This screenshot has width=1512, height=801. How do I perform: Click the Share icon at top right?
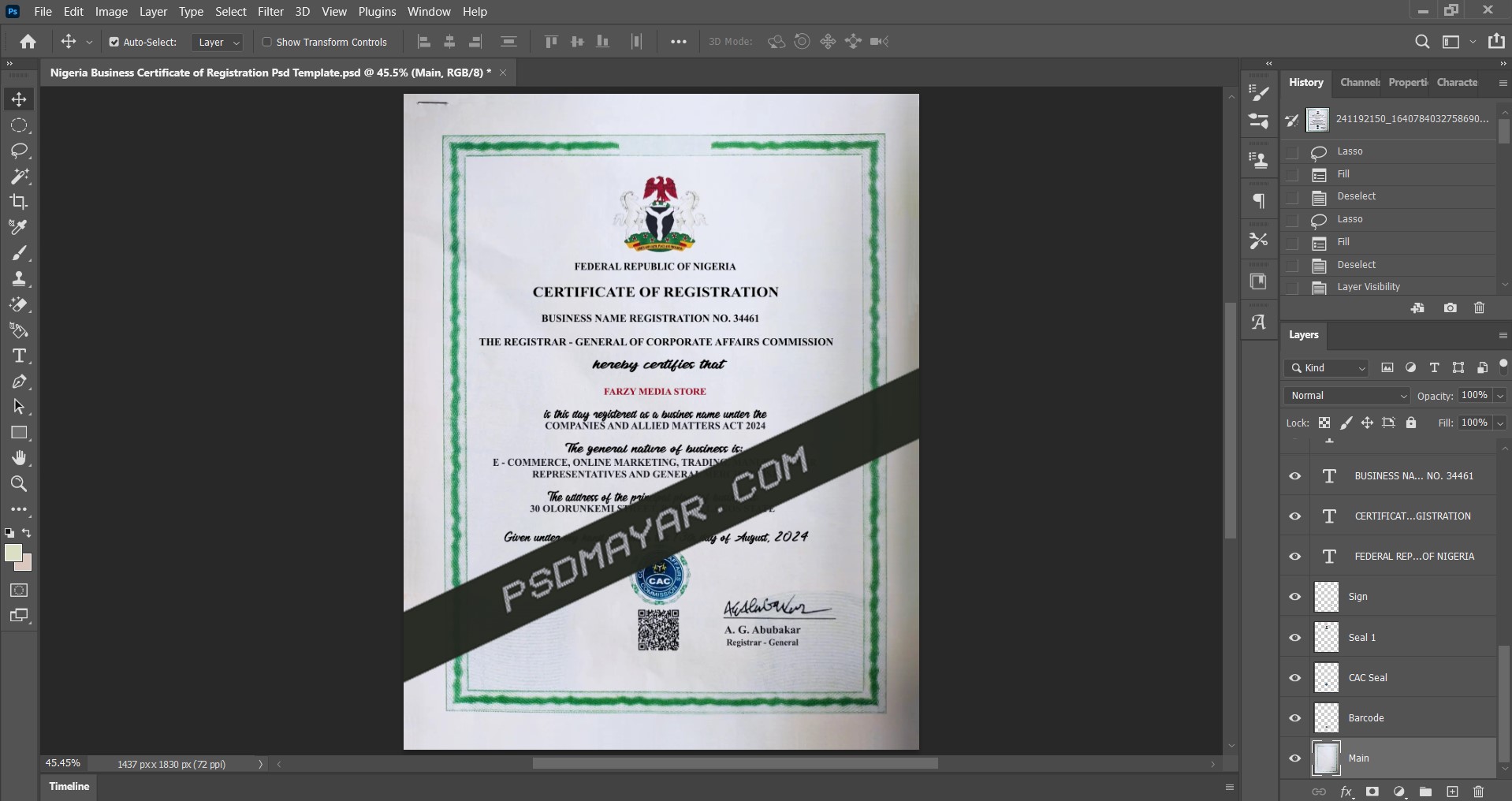(x=1496, y=42)
